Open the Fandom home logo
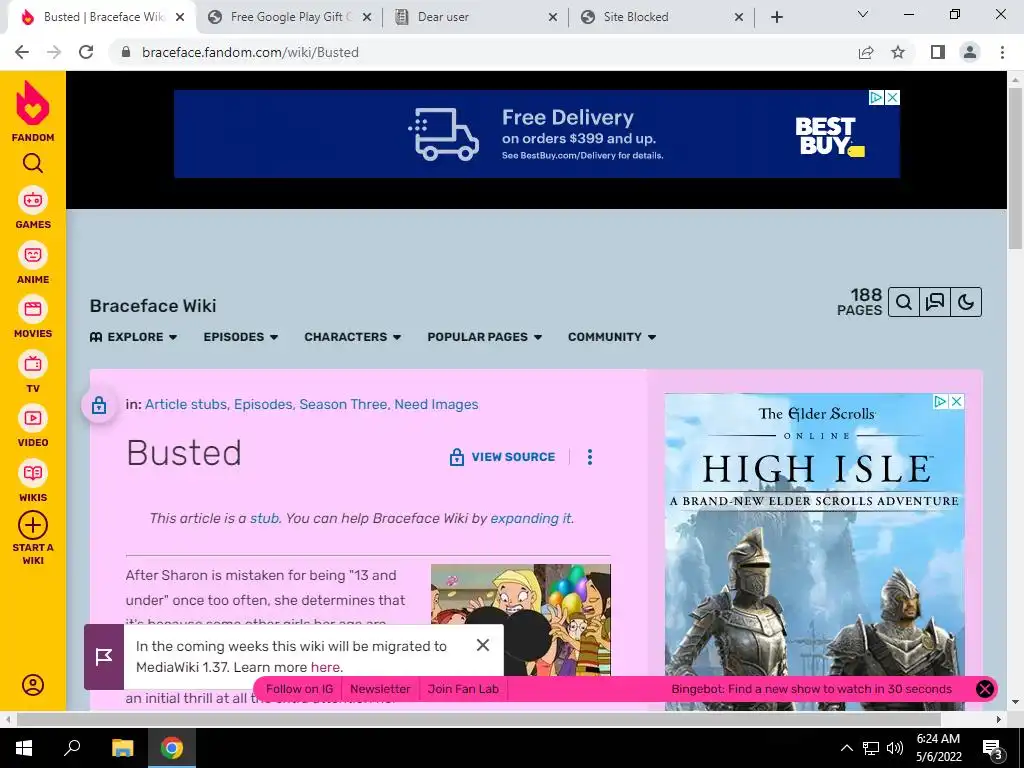1024x768 pixels. [x=33, y=111]
